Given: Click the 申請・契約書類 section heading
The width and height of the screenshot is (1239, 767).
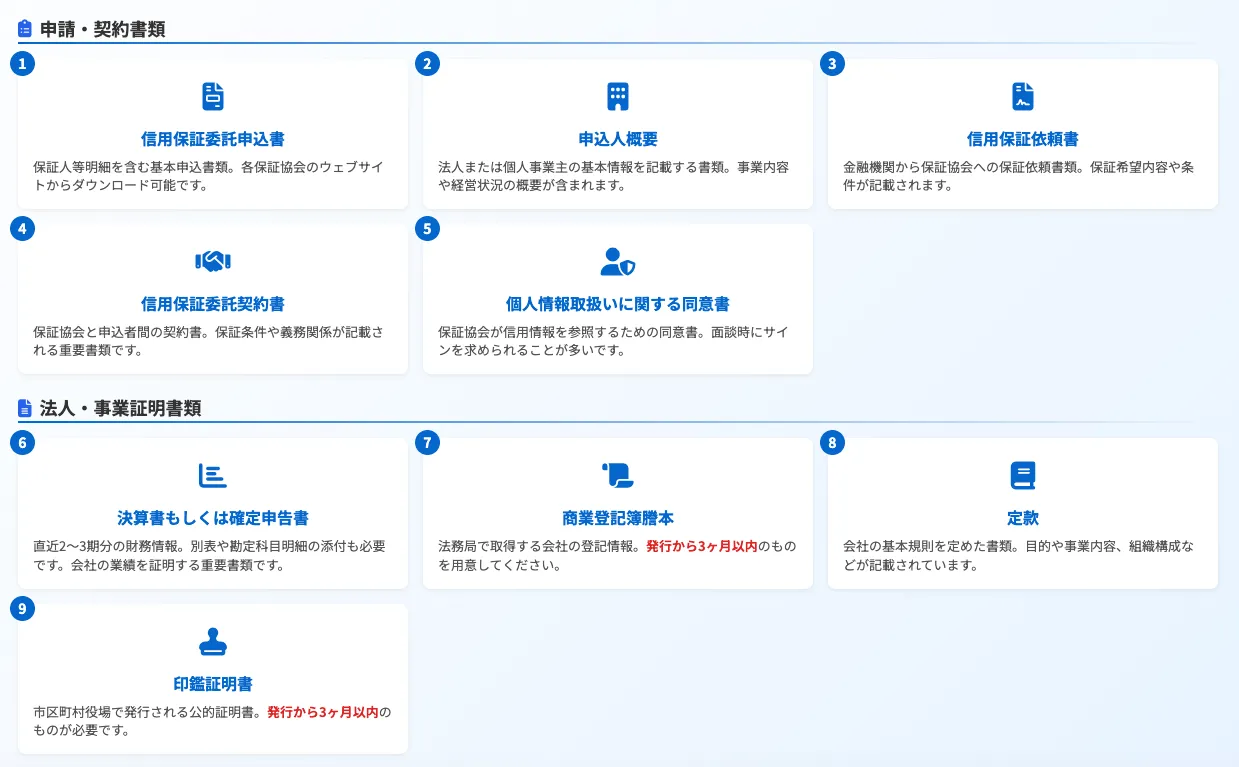Looking at the screenshot, I should (x=102, y=29).
